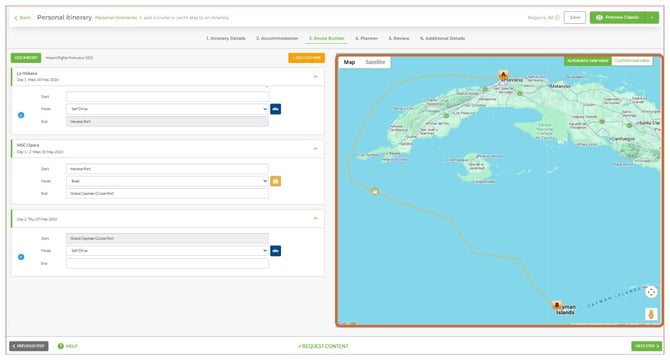Select the 3. Route Builder tab

click(326, 38)
